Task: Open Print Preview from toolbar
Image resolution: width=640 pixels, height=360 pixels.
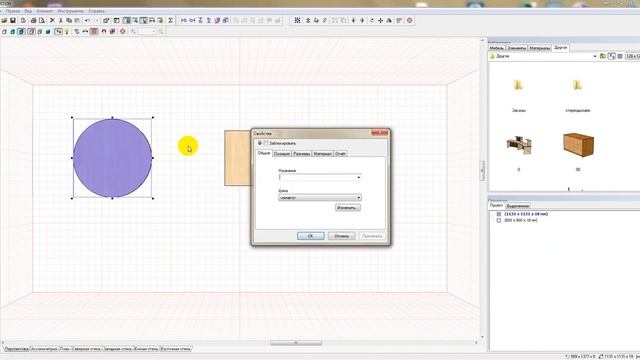Action: click(42, 20)
